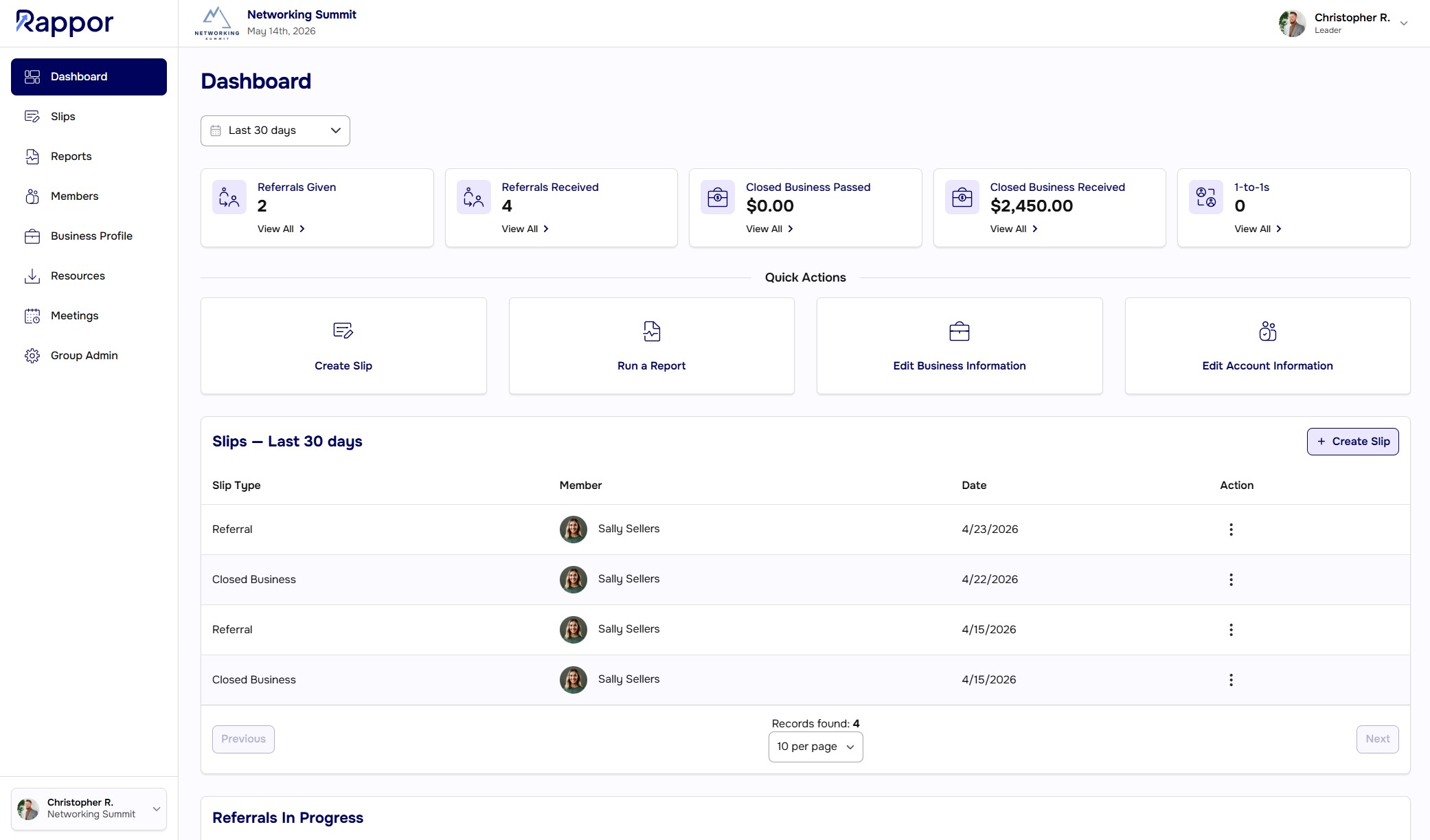Click Sally Sellers name in 4/22/2026 row

(628, 579)
